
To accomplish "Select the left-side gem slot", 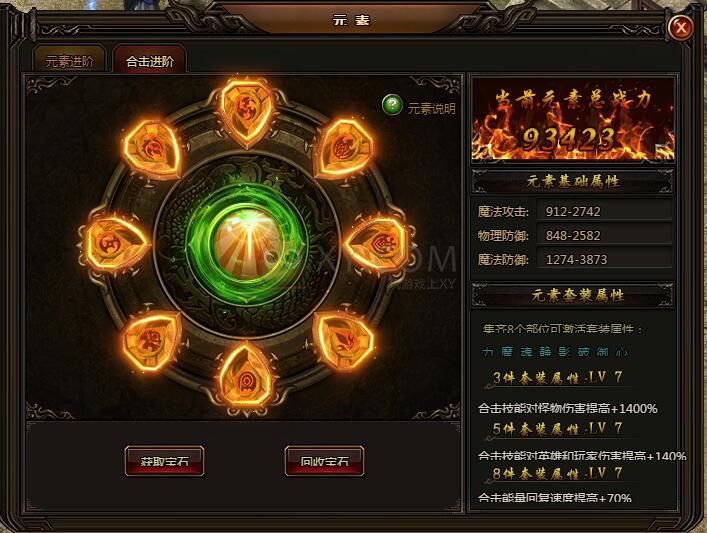I will pos(116,244).
